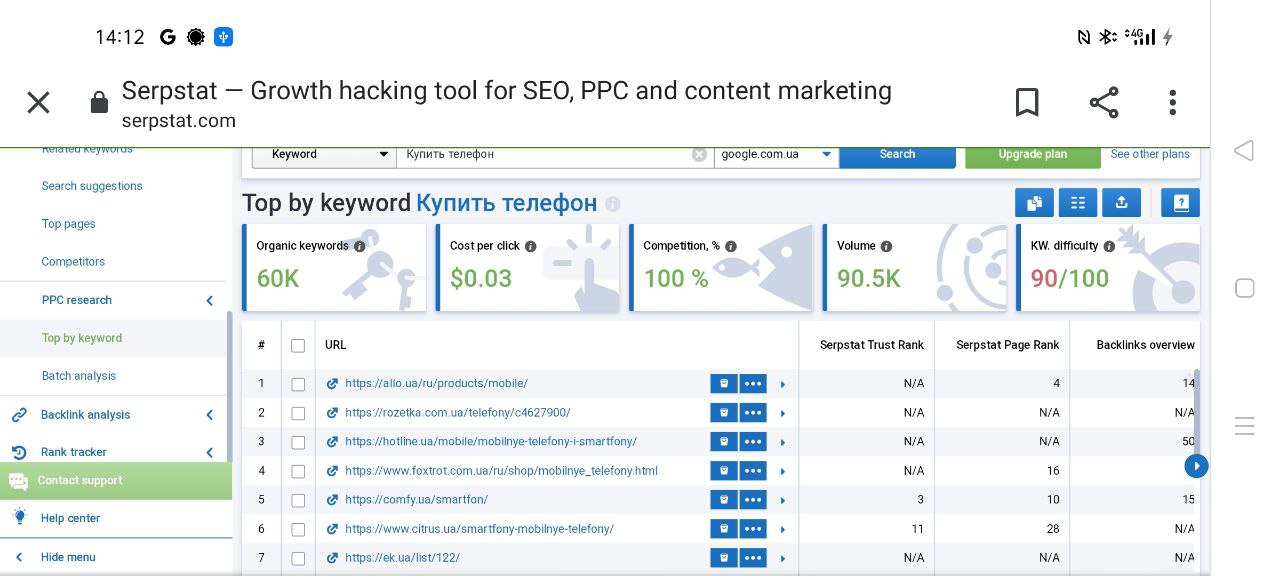Check the box for ek.ua row
The height and width of the screenshot is (576, 1280).
point(298,558)
